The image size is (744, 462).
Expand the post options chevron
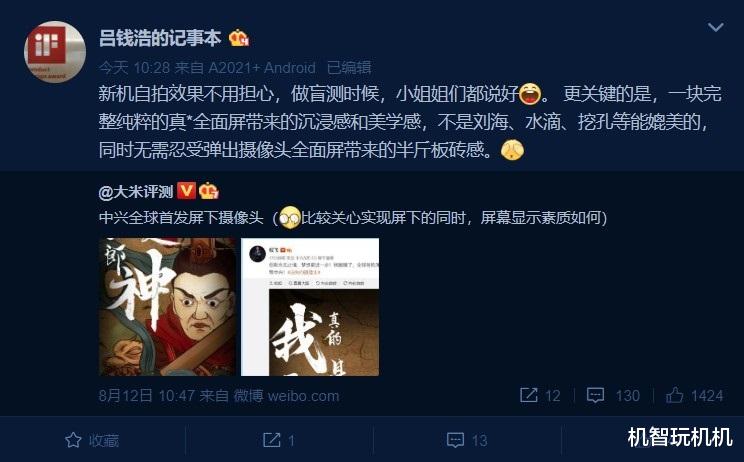point(716,27)
